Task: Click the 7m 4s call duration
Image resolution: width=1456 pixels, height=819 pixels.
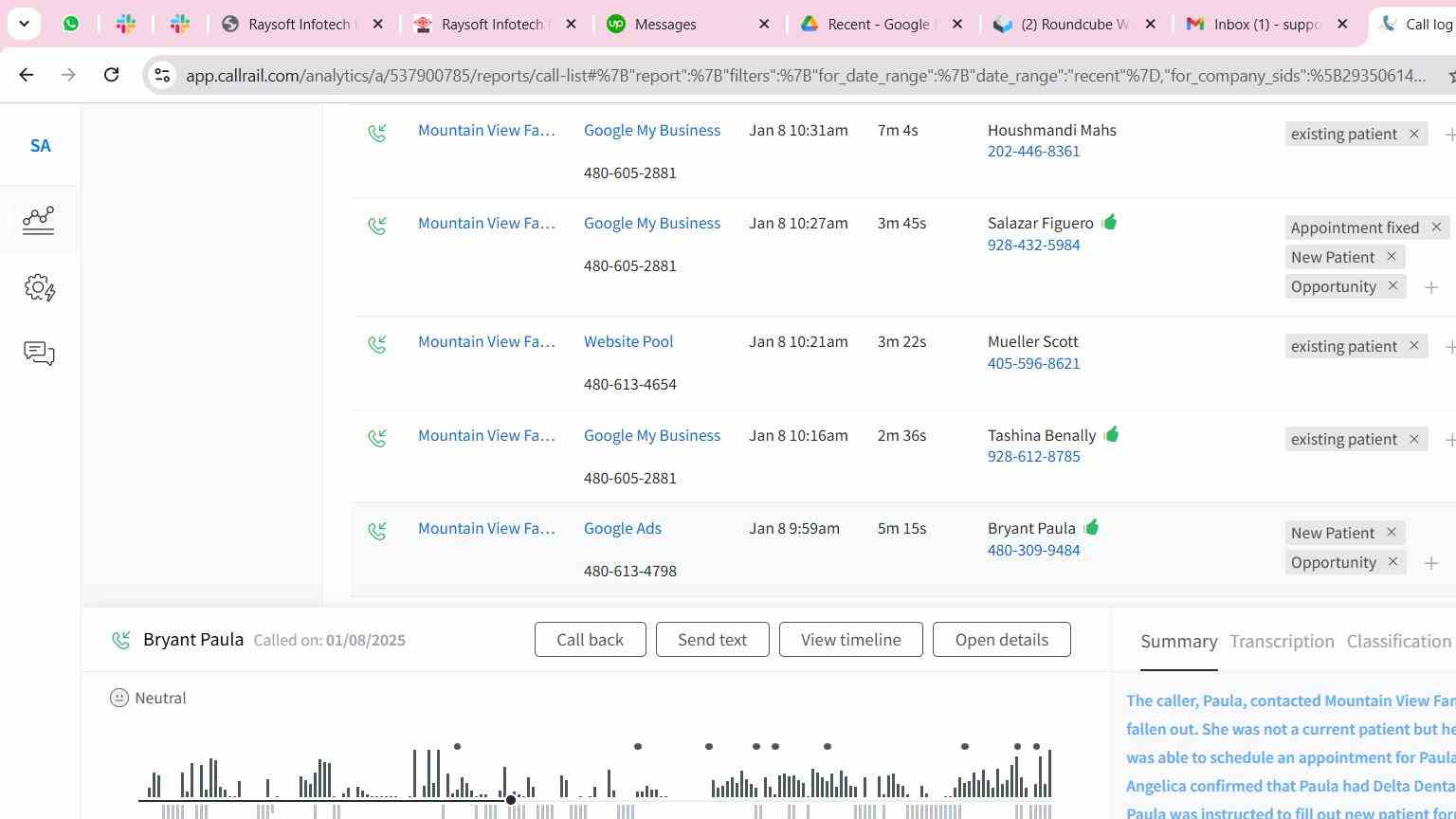Action: tap(898, 131)
